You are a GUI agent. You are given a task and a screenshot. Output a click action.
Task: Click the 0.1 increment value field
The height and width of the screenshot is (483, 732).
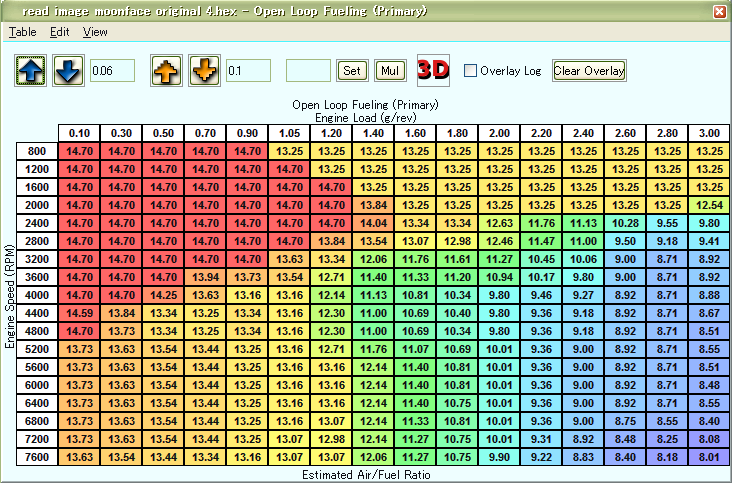click(248, 71)
